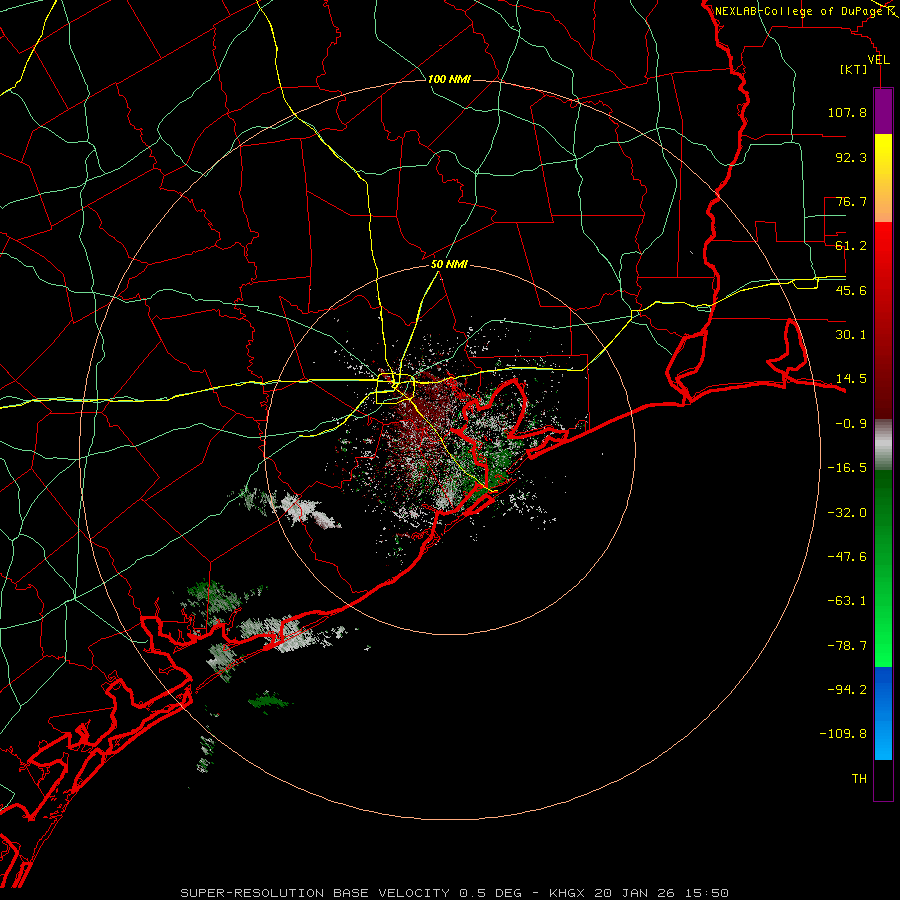Viewport: 900px width, 900px height.
Task: Select the 45.6 legend value
Action: (x=851, y=290)
